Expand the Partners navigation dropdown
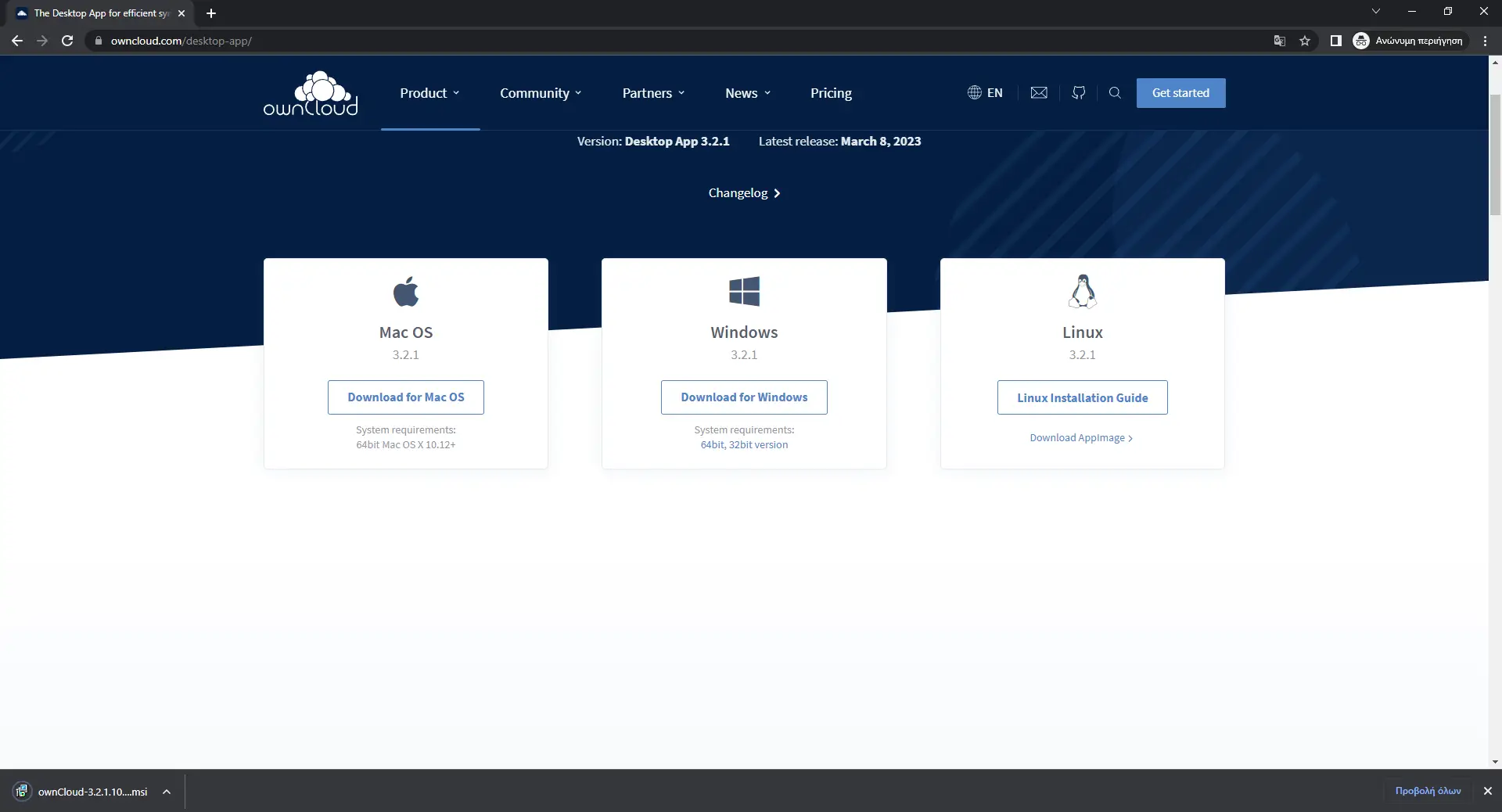This screenshot has width=1502, height=812. tap(653, 93)
